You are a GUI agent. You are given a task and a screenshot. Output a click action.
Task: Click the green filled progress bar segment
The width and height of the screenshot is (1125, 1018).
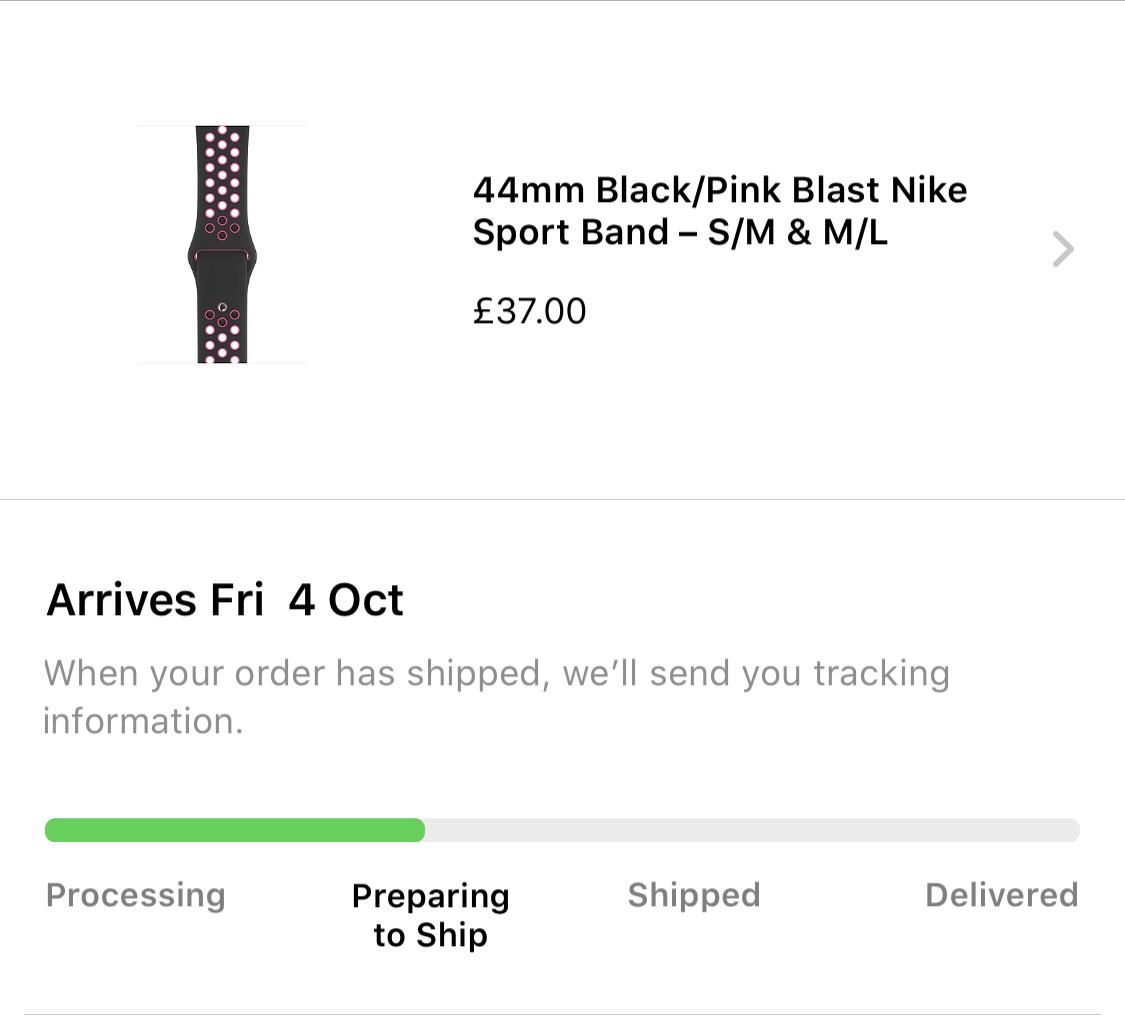pos(235,830)
